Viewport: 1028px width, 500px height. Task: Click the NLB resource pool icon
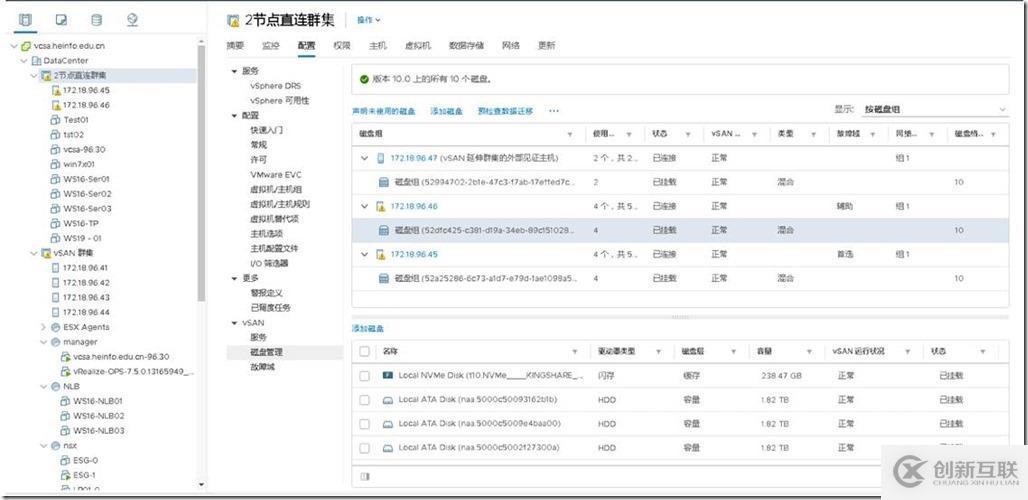coord(55,387)
